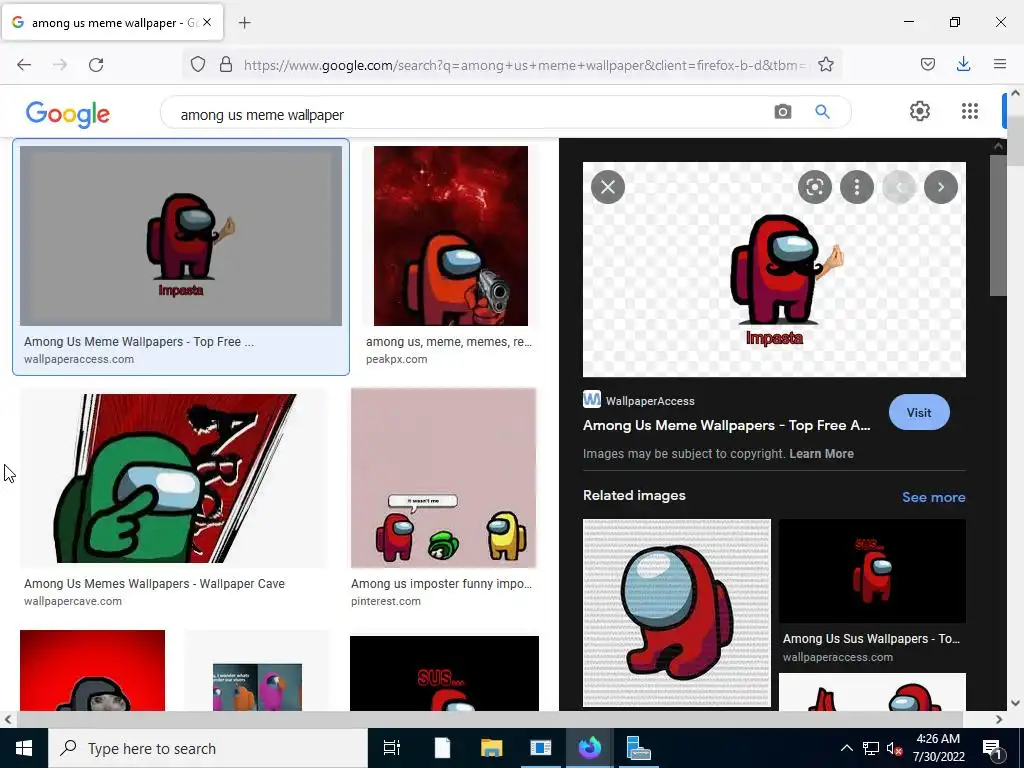The image size is (1024, 768).
Task: Open Task View on the taskbar
Action: tap(392, 748)
